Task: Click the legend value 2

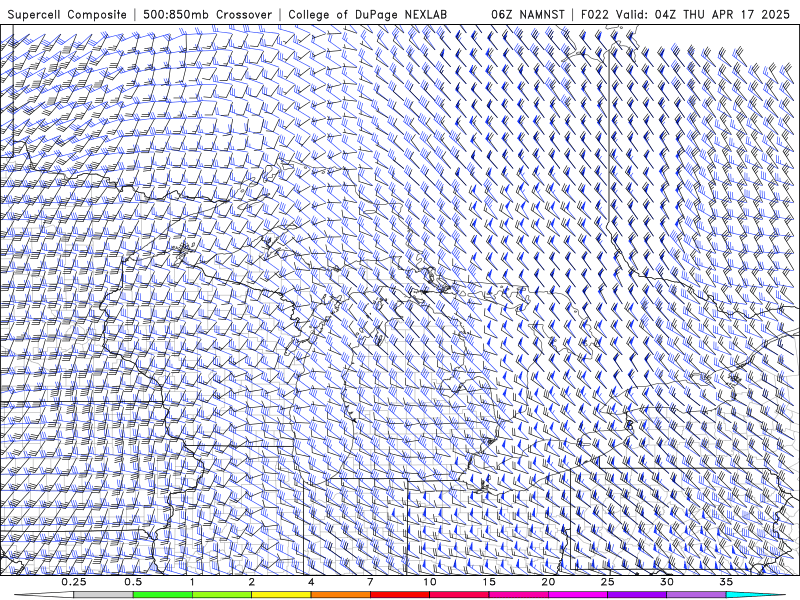Action: tap(252, 582)
